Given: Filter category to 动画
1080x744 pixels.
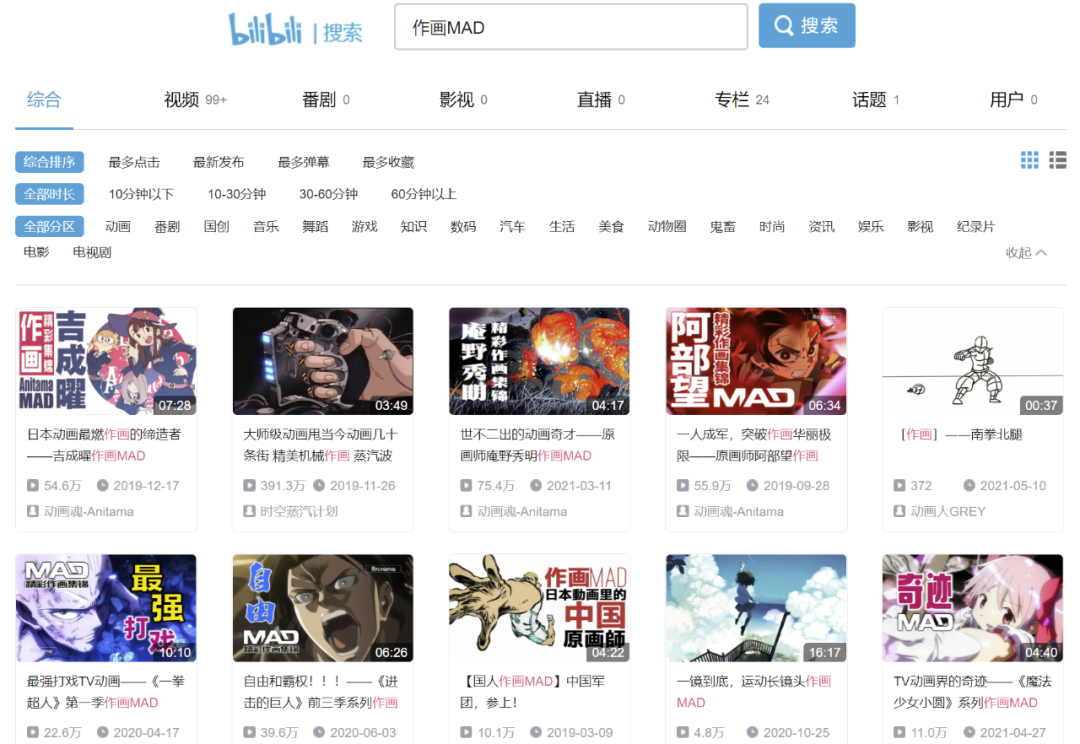Looking at the screenshot, I should click(x=118, y=227).
